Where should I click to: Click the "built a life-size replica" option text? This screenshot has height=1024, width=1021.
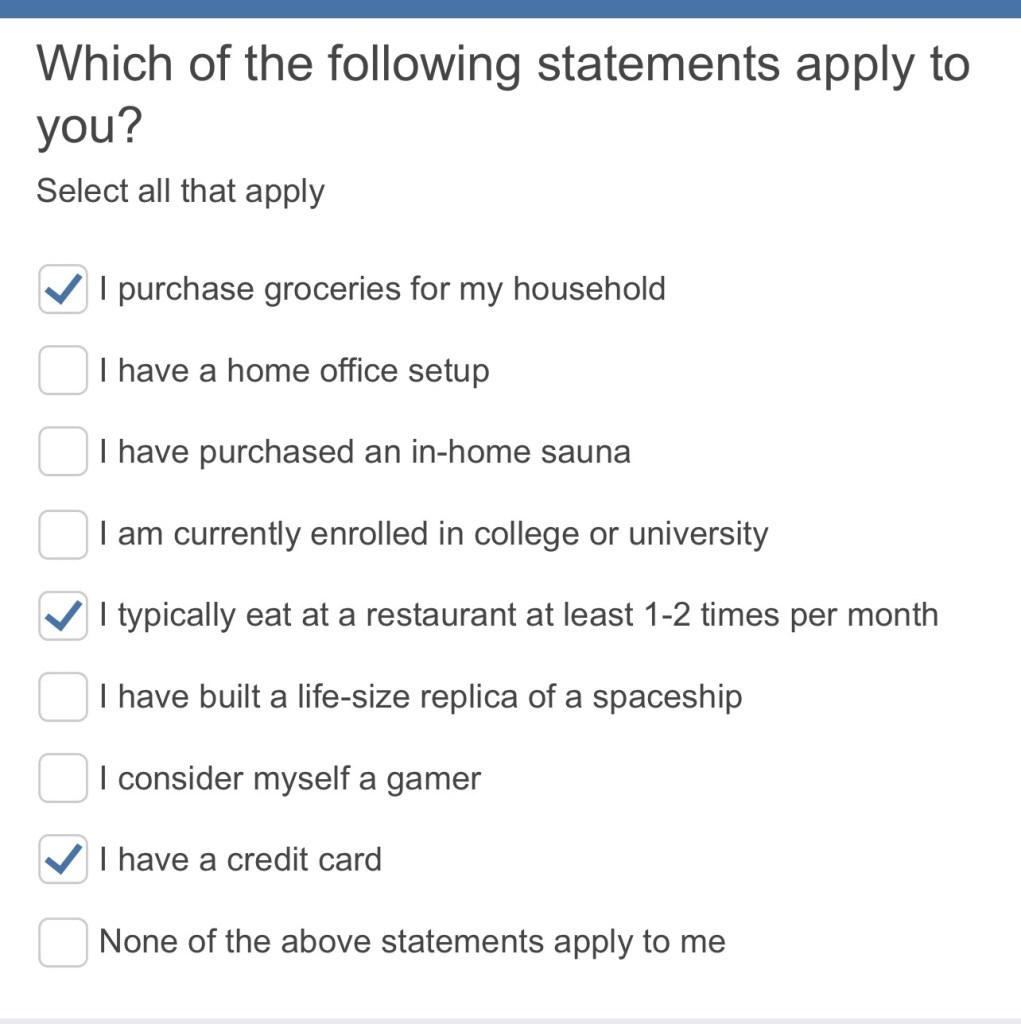[421, 697]
